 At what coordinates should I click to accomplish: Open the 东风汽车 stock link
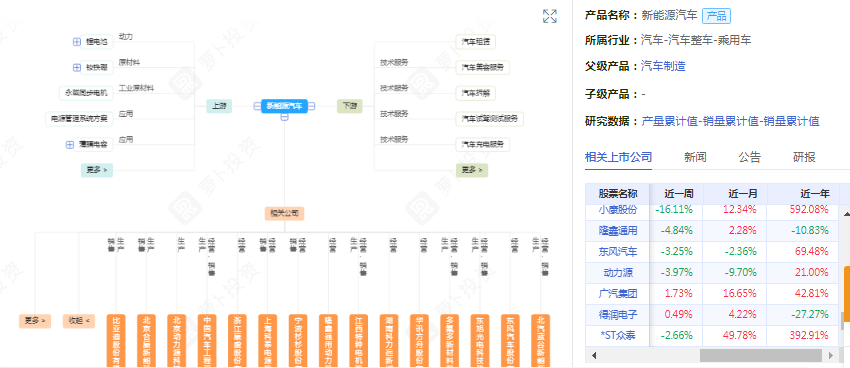pos(618,251)
